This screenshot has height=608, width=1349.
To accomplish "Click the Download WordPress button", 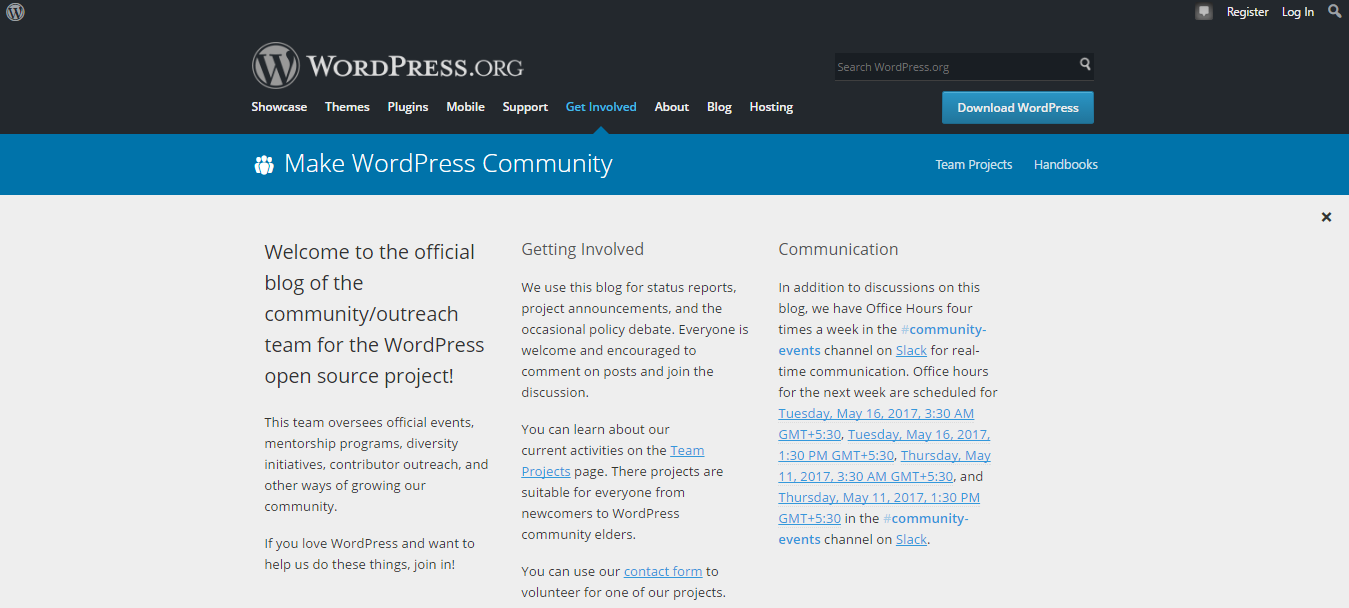I will (1018, 108).
